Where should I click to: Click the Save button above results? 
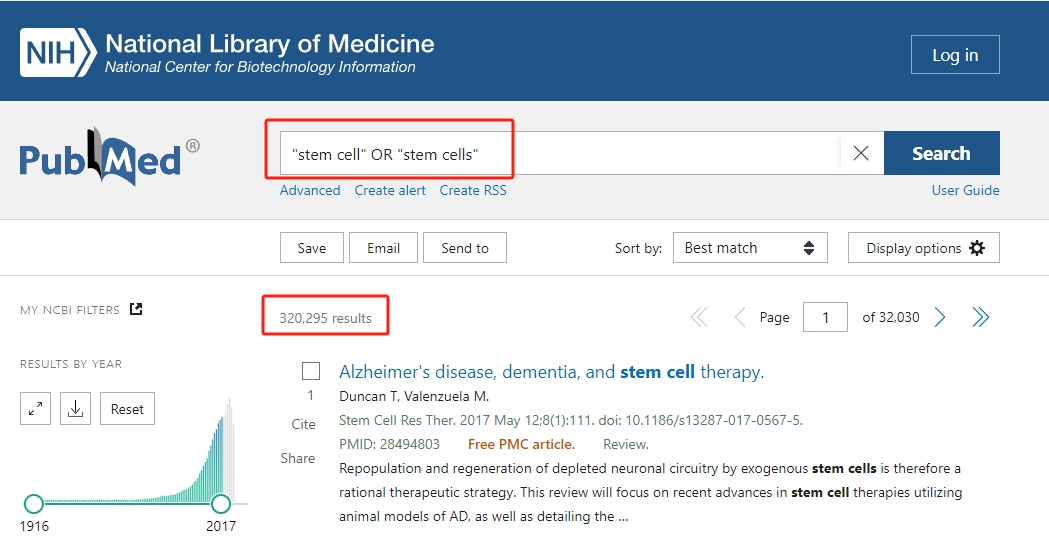click(312, 248)
